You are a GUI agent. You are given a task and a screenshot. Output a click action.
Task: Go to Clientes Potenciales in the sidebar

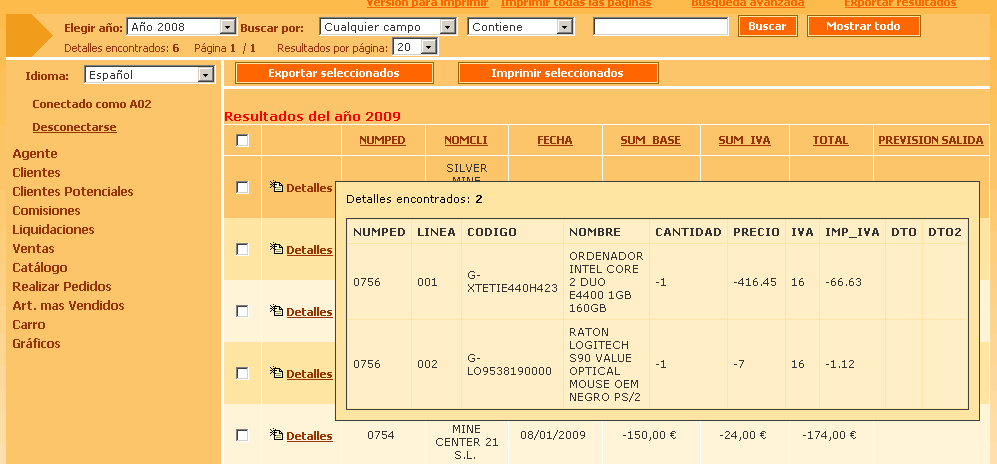coord(72,191)
